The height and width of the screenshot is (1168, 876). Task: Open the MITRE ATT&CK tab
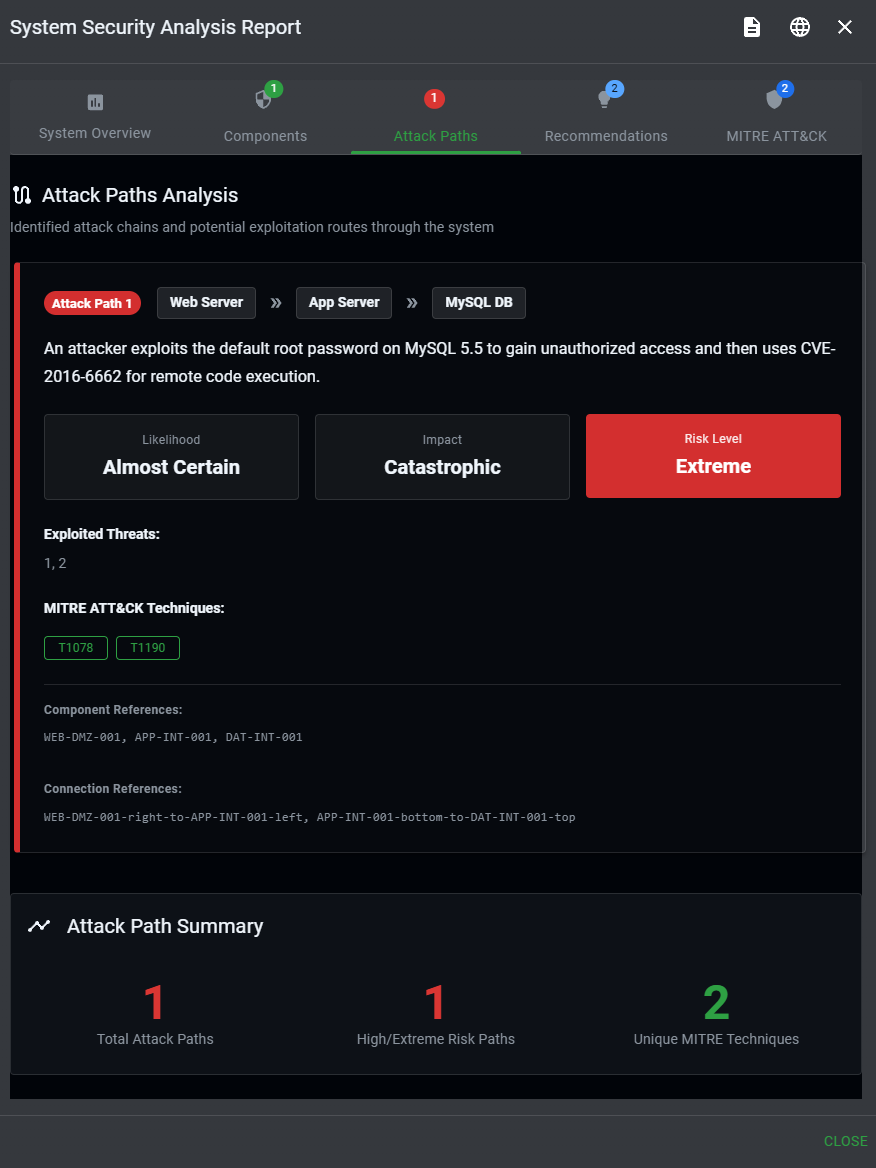(776, 135)
